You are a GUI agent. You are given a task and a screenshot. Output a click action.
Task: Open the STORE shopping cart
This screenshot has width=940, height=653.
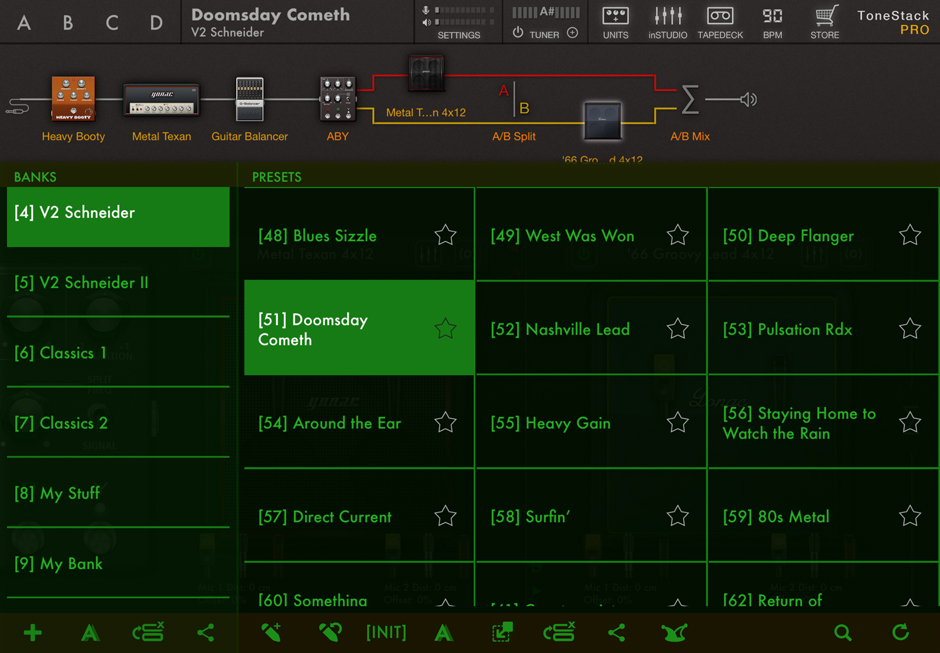[x=825, y=22]
